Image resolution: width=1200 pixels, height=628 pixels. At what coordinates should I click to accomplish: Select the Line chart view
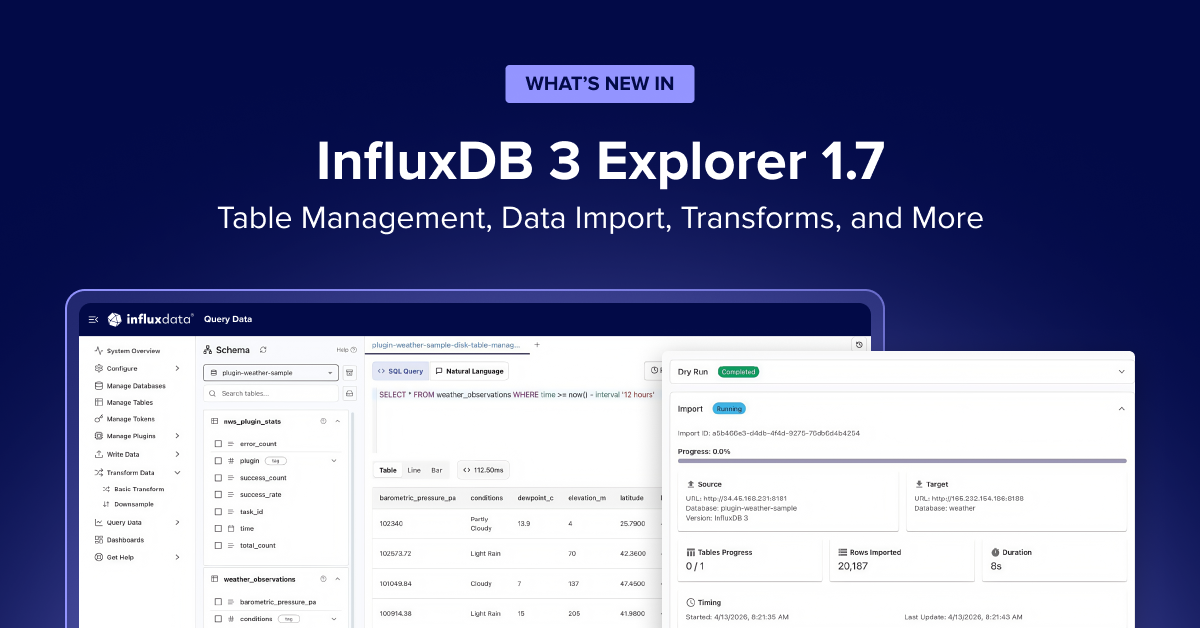pyautogui.click(x=414, y=469)
